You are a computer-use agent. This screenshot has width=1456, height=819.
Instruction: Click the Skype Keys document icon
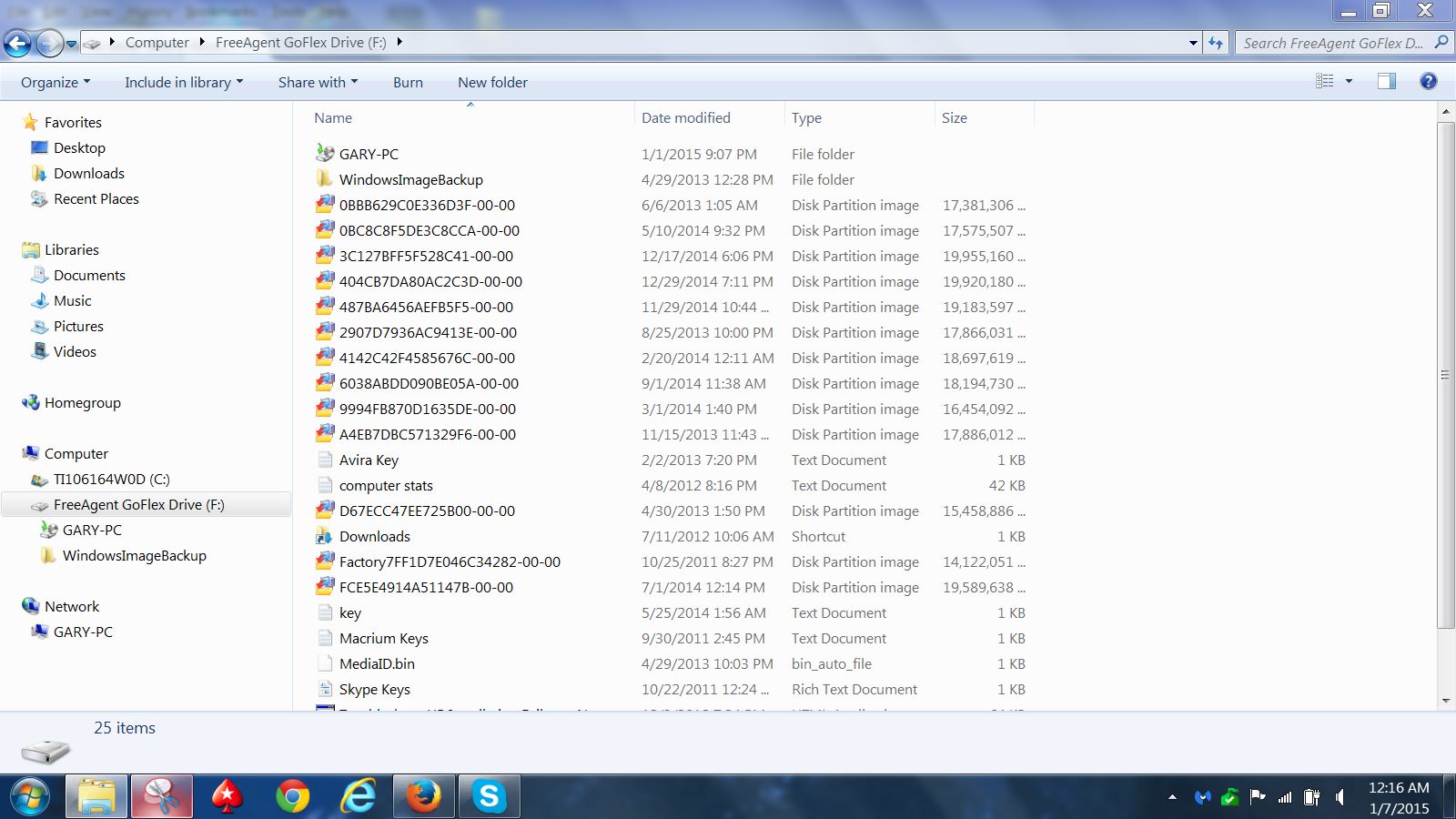(325, 689)
